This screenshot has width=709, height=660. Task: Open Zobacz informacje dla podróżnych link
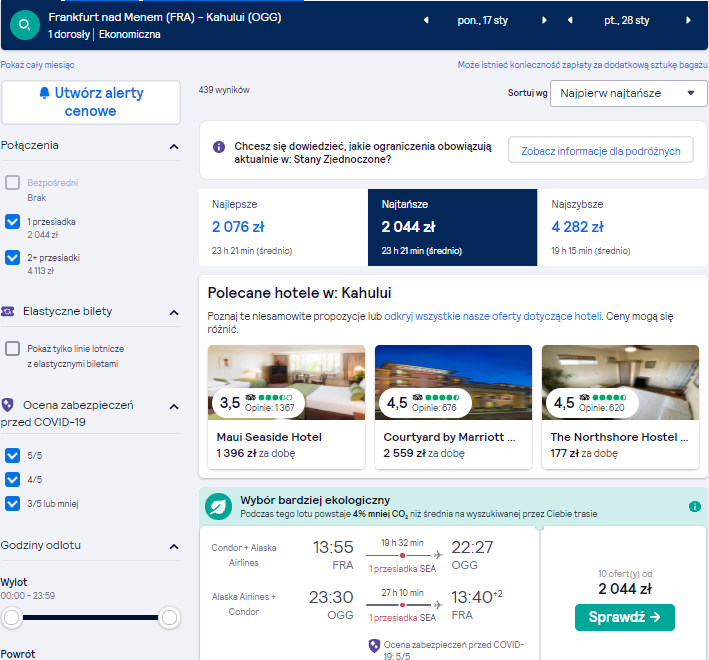[x=600, y=151]
